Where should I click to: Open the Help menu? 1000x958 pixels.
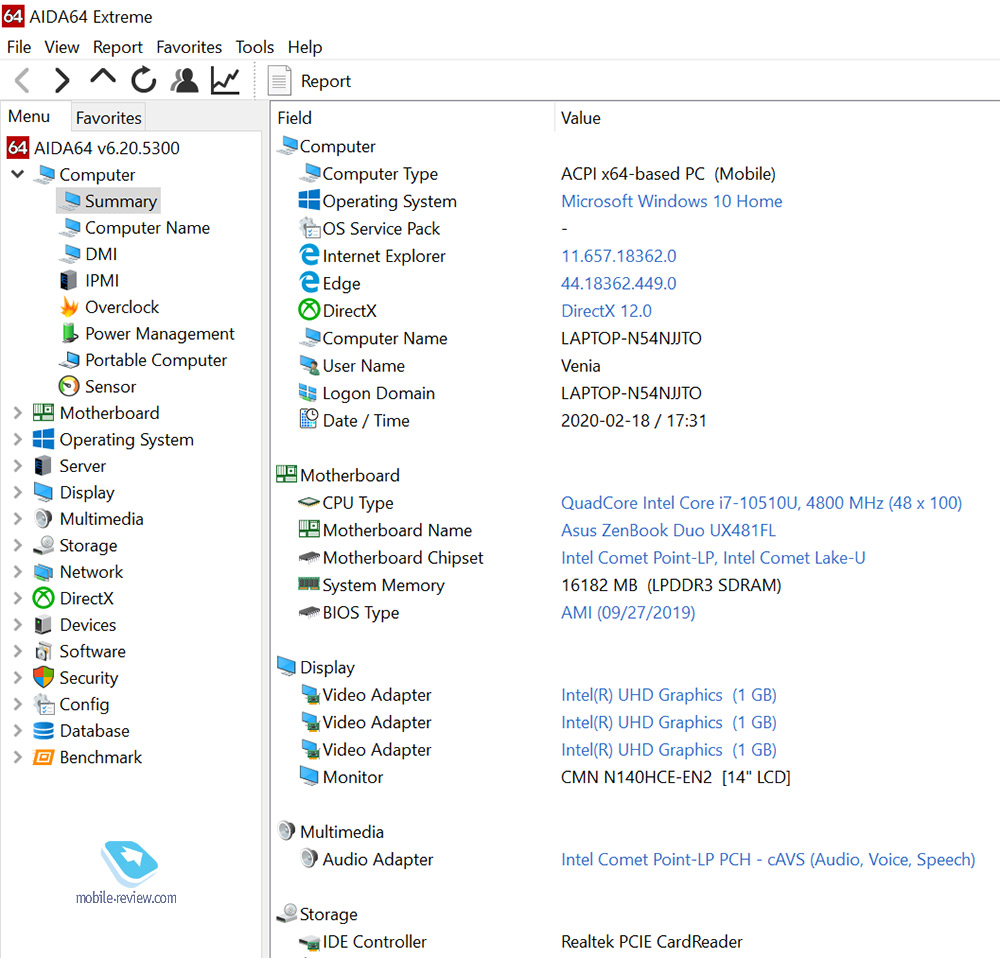(x=305, y=47)
